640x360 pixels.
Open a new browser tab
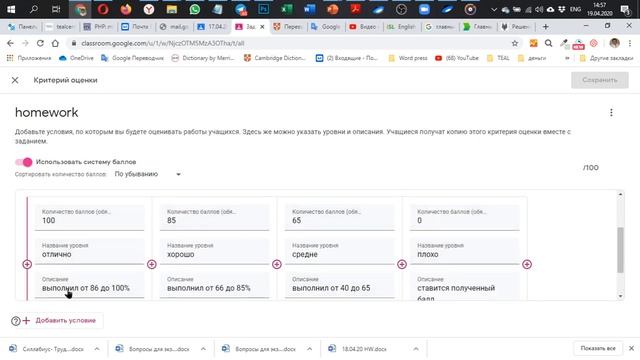(x=545, y=27)
